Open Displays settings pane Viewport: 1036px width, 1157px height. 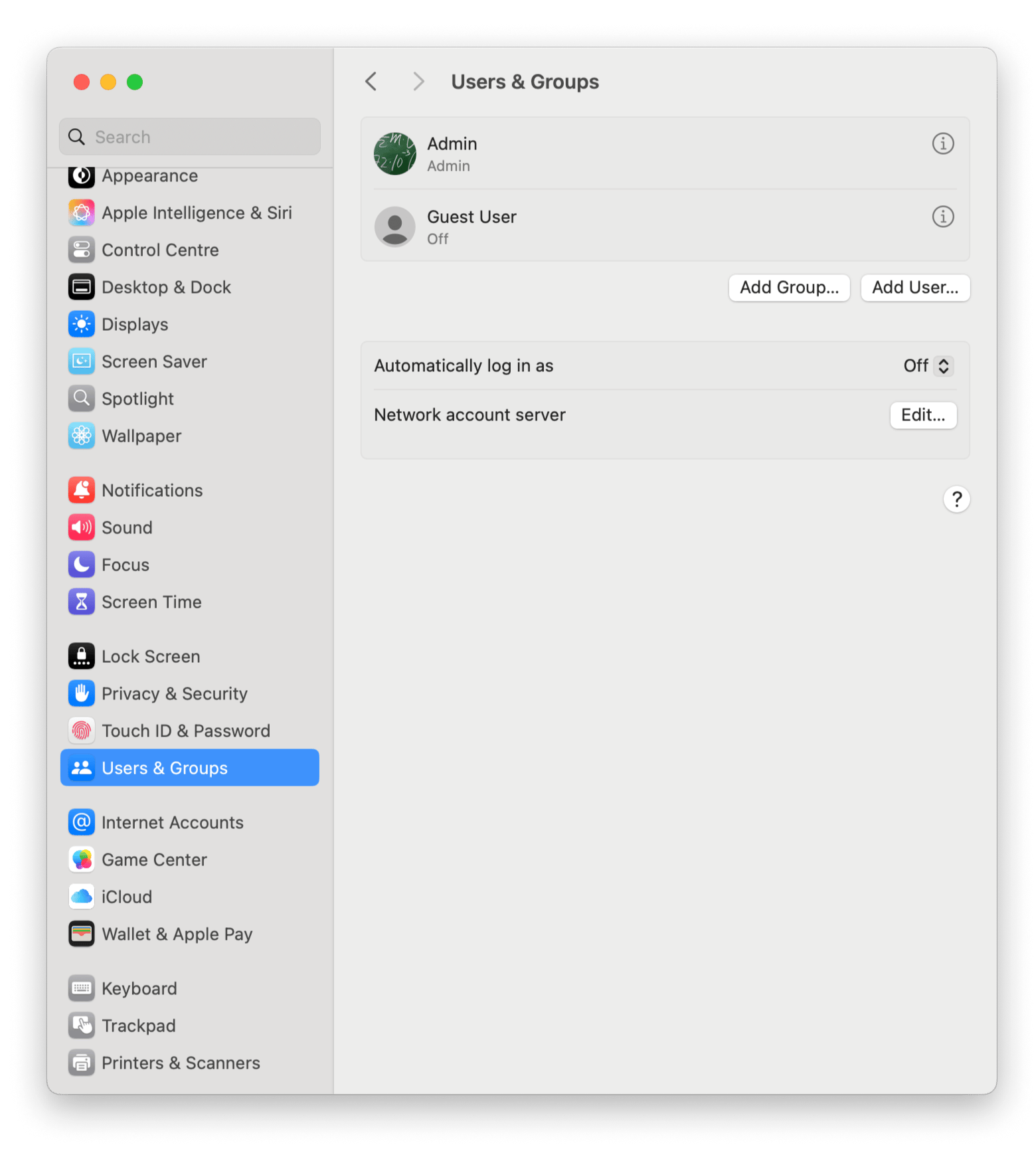(135, 324)
